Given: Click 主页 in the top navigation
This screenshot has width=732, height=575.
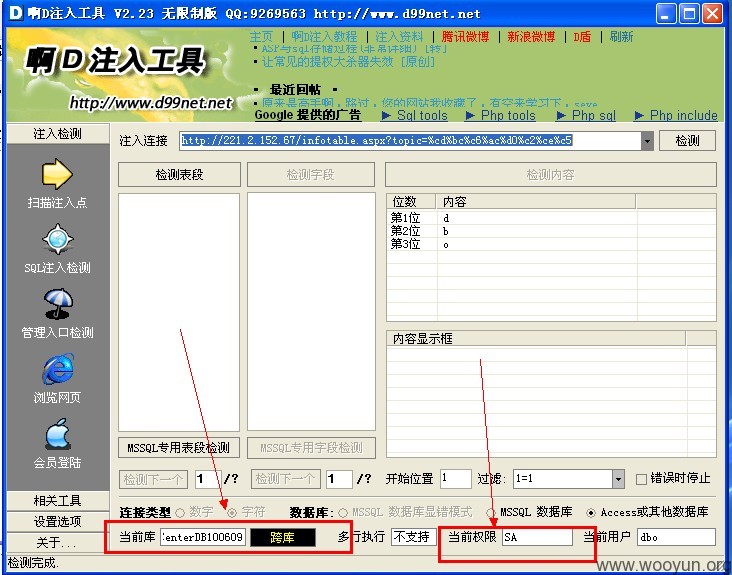Looking at the screenshot, I should pos(261,36).
